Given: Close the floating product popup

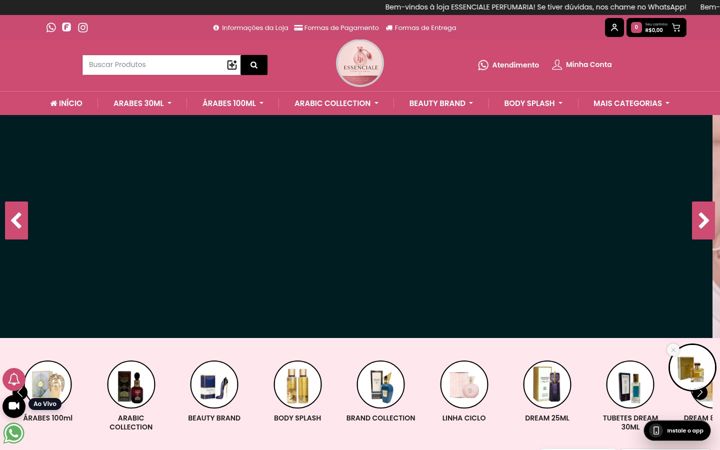Looking at the screenshot, I should point(673,350).
